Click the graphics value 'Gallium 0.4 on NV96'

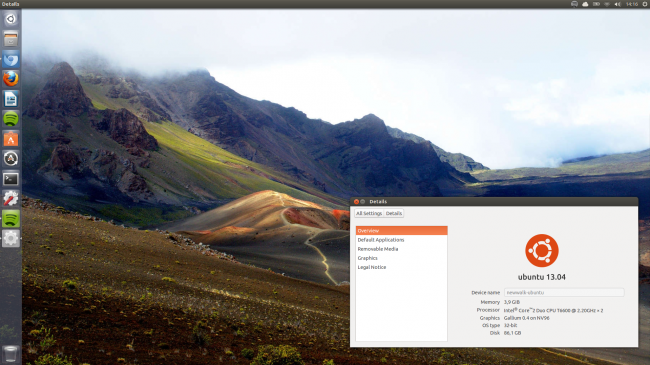coord(526,318)
